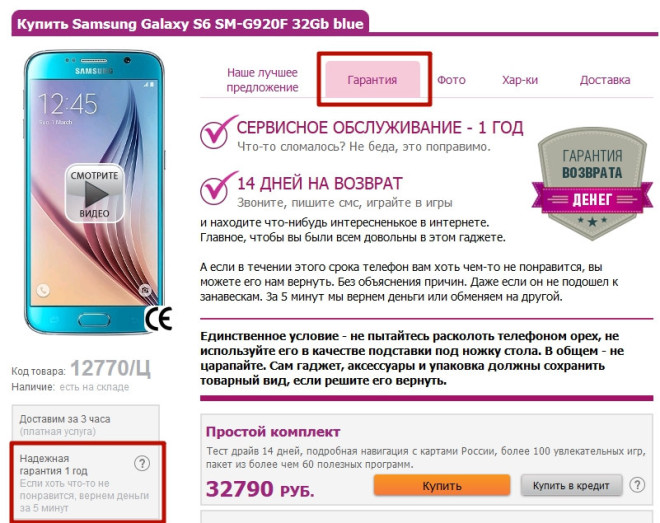Click the checkmark icon beside 'Сервисное обслуживание'
Screen dimensions: 660x523
coord(218,132)
